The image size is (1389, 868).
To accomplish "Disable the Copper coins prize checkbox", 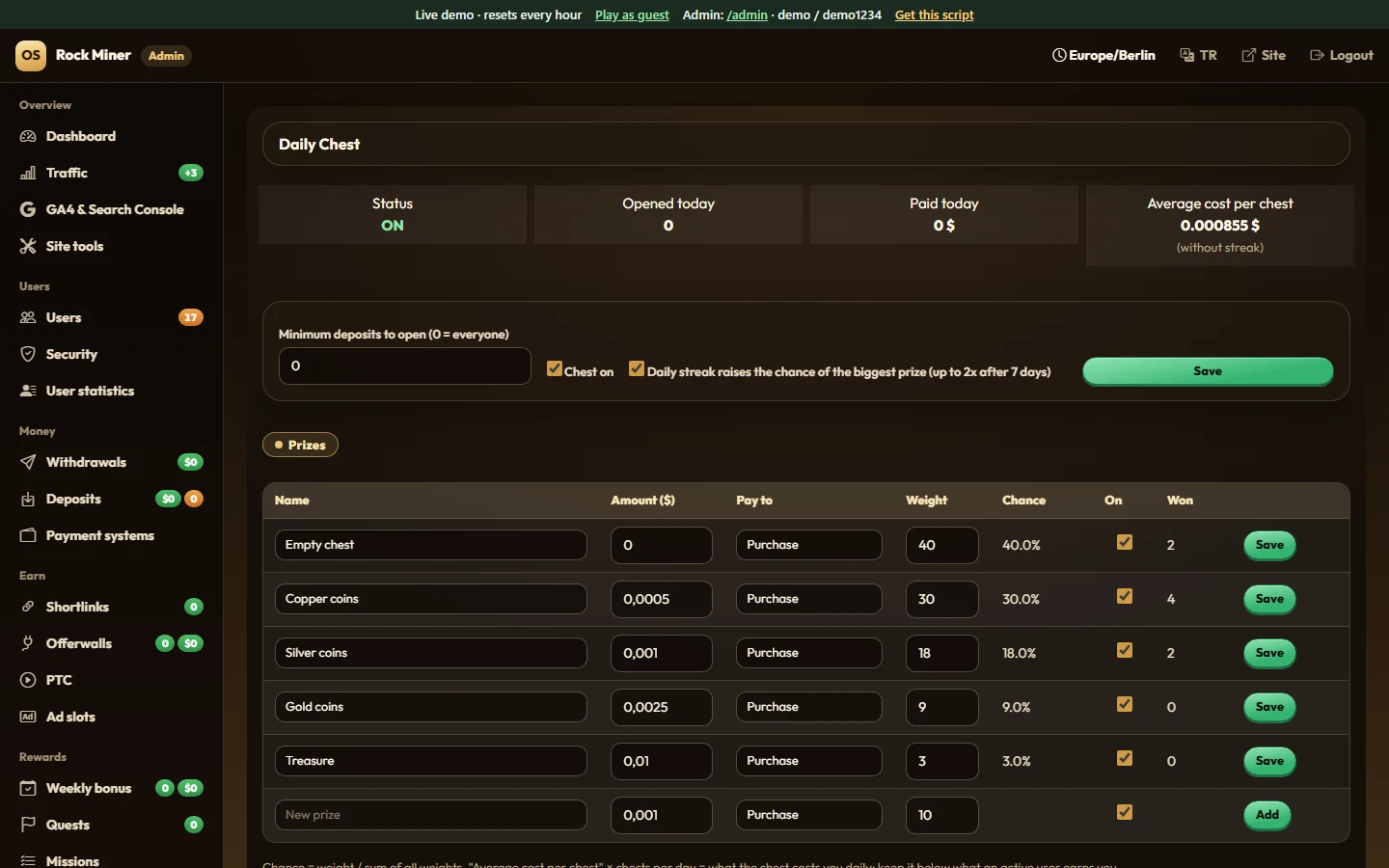I will [1125, 596].
